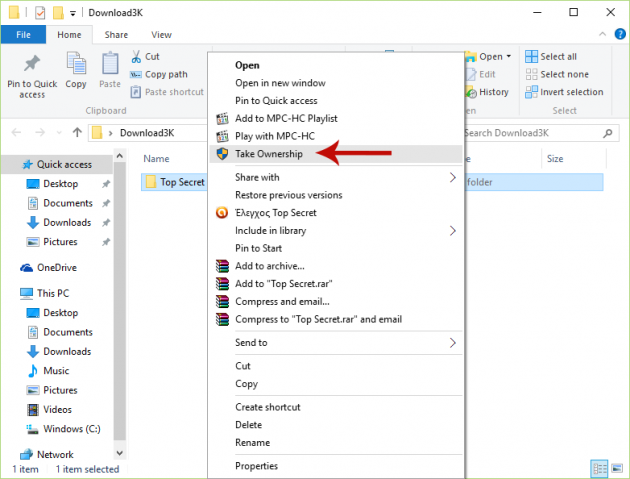Select the Top Secret folder icon
The image size is (630, 479).
[x=151, y=182]
